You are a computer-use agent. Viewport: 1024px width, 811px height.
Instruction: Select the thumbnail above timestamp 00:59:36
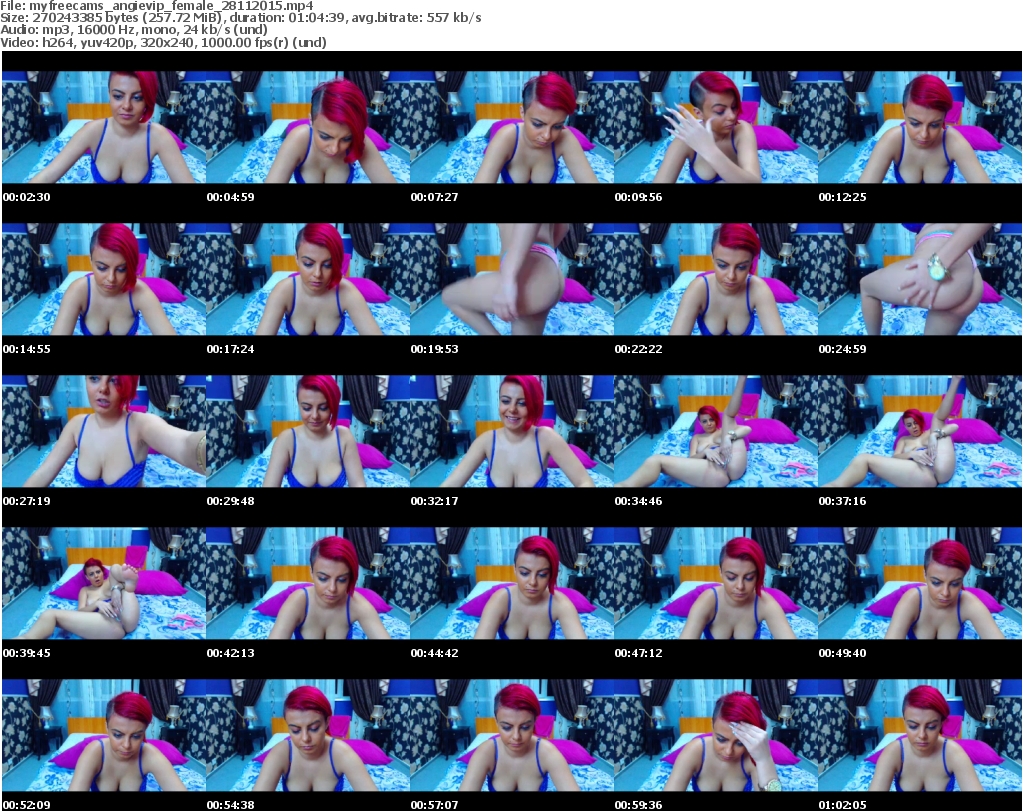[716, 735]
